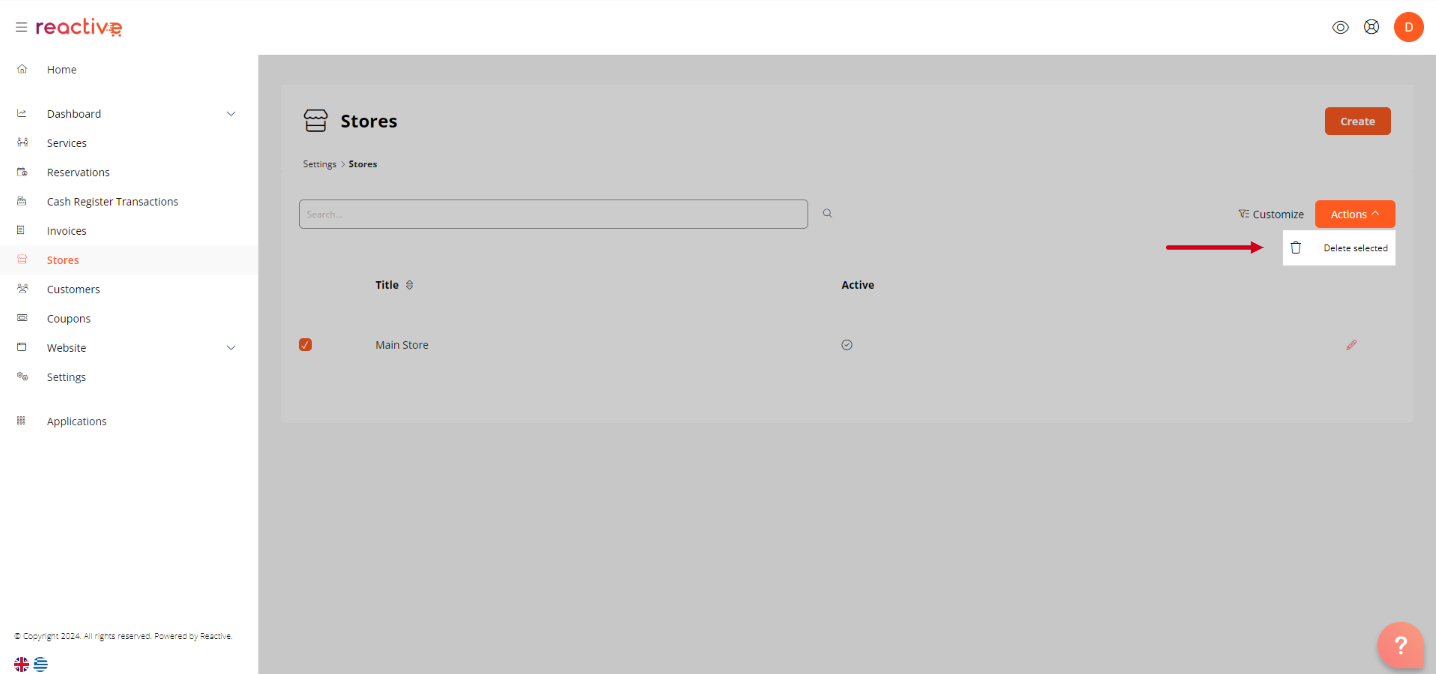Image resolution: width=1436 pixels, height=674 pixels.
Task: Choose Delete selected from Actions menu
Action: pyautogui.click(x=1339, y=248)
